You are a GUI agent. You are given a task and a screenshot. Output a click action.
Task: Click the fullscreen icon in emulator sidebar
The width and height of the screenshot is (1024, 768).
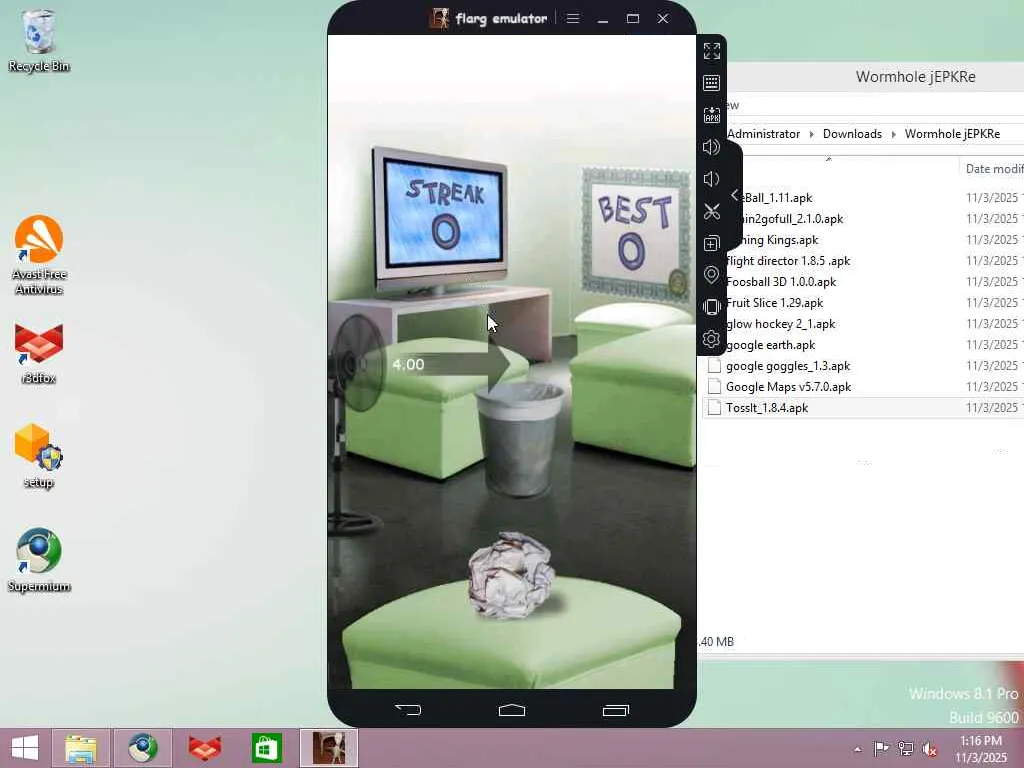point(712,51)
